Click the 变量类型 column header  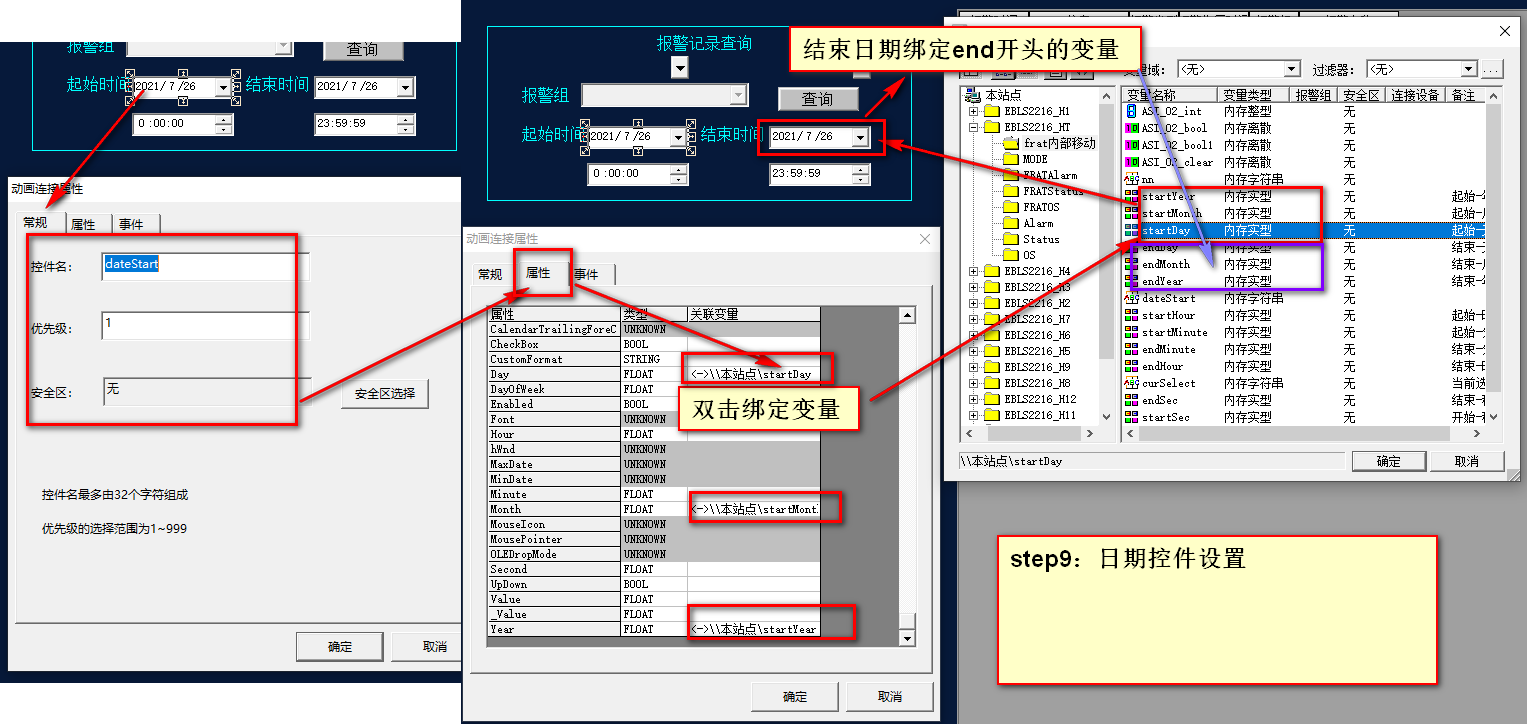[x=1254, y=95]
